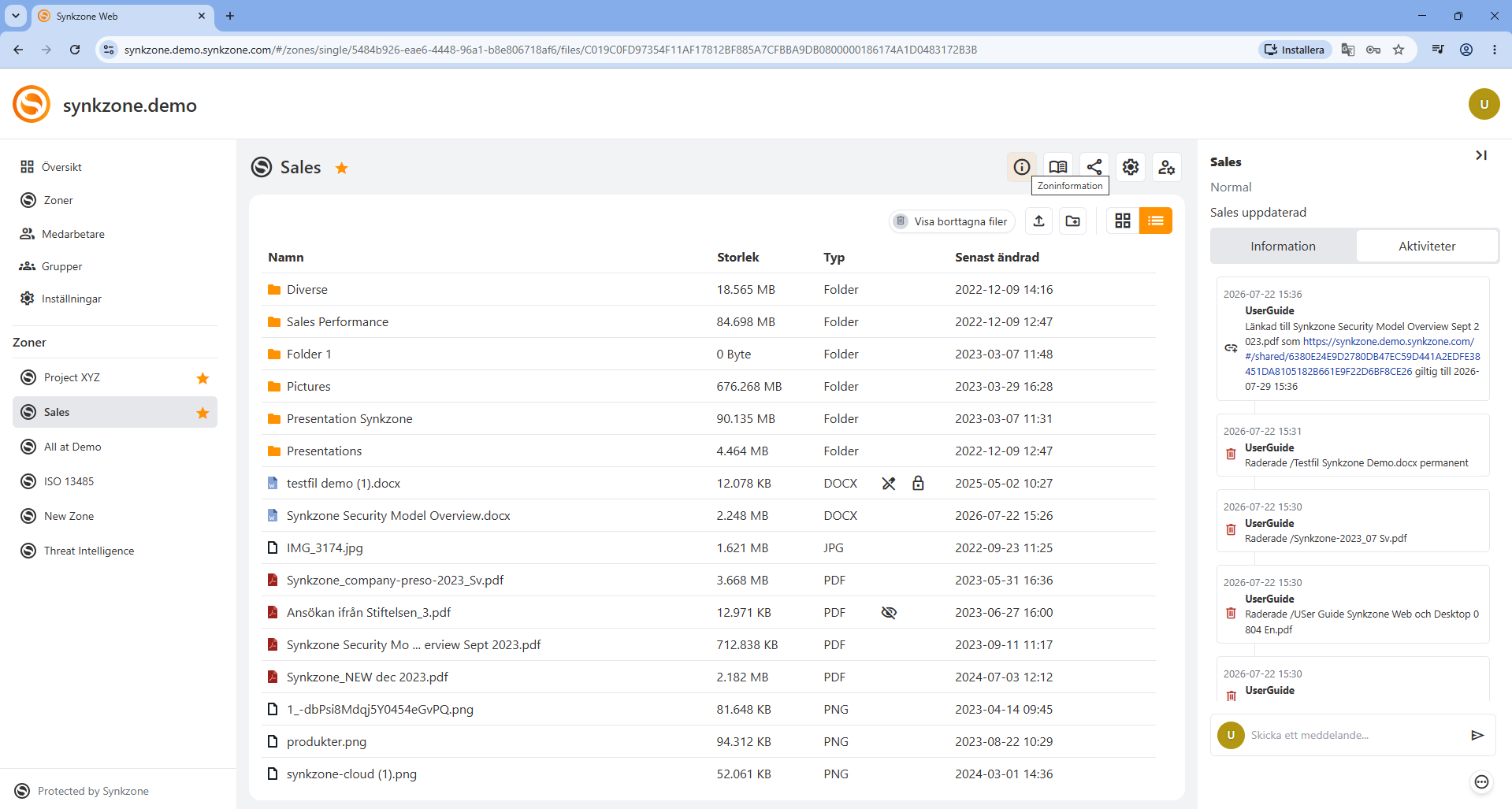Click the upload file icon

point(1039,221)
